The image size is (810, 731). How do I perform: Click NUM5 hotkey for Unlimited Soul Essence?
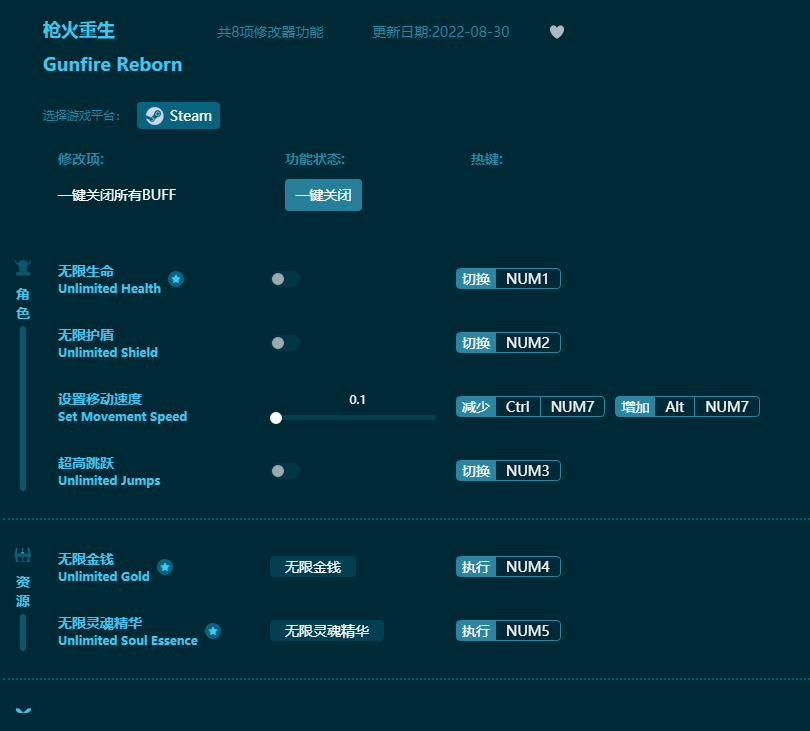tap(527, 631)
